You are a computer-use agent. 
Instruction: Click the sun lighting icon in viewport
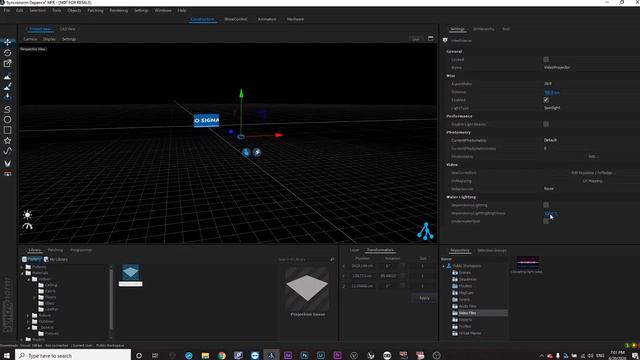pos(27,215)
